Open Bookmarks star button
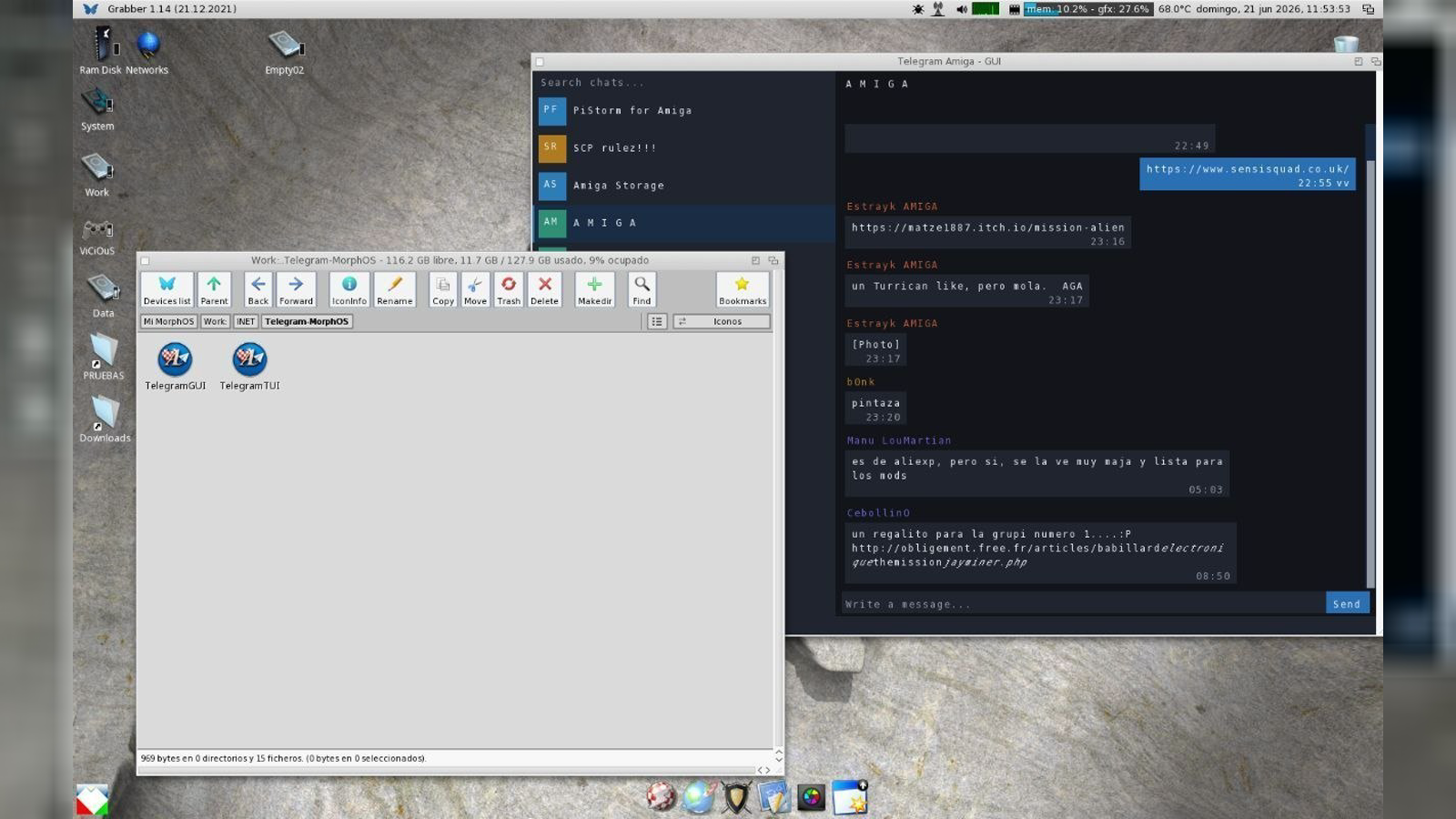The height and width of the screenshot is (819, 1456). click(743, 289)
